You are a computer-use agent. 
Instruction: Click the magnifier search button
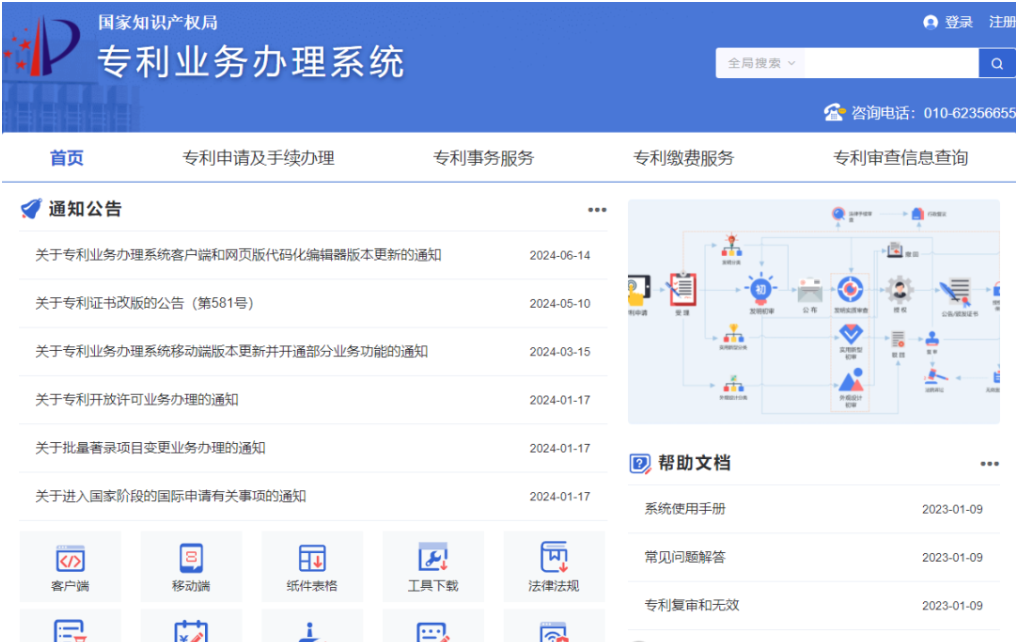click(996, 63)
